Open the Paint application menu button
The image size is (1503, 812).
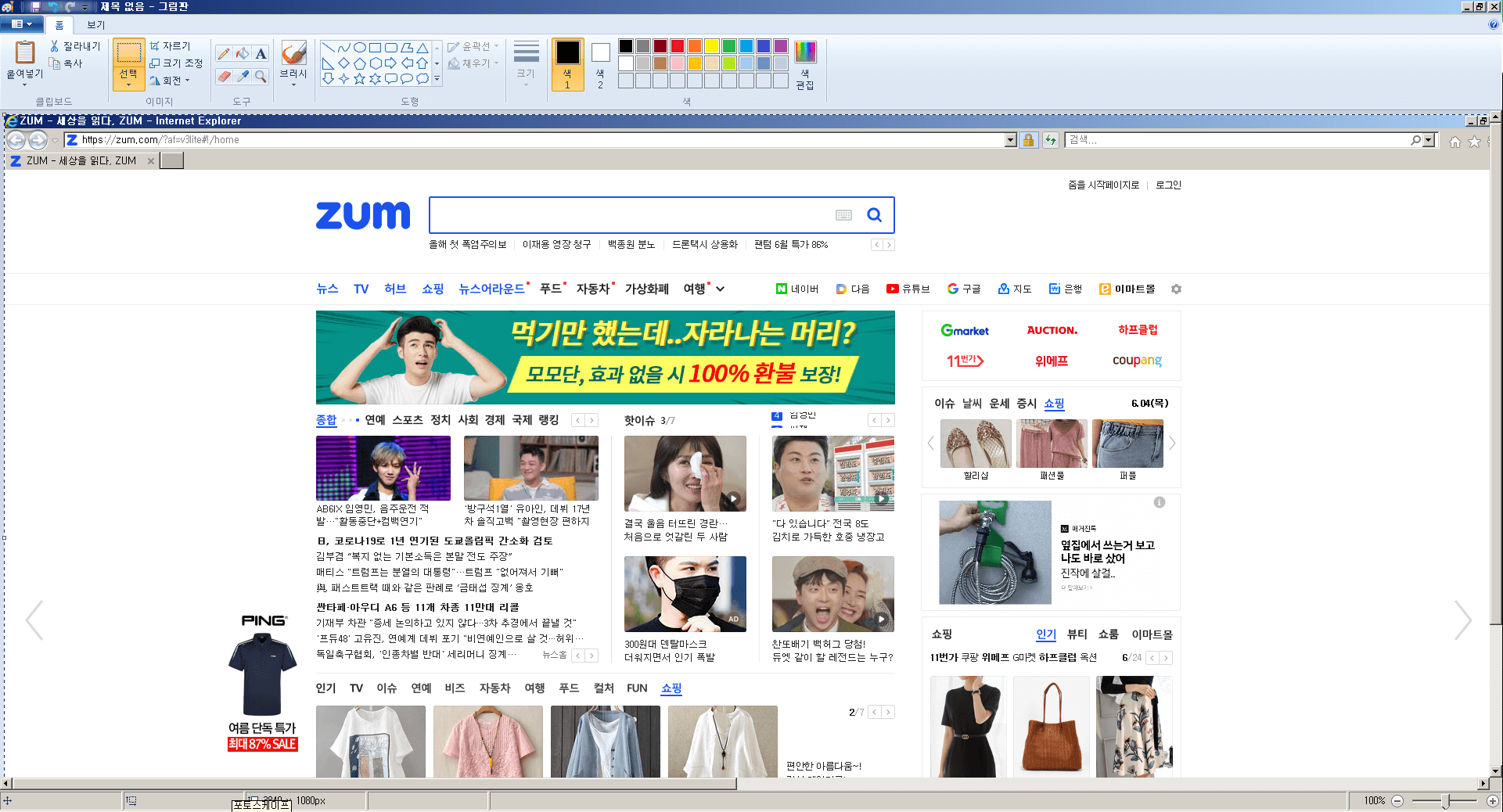[x=22, y=24]
